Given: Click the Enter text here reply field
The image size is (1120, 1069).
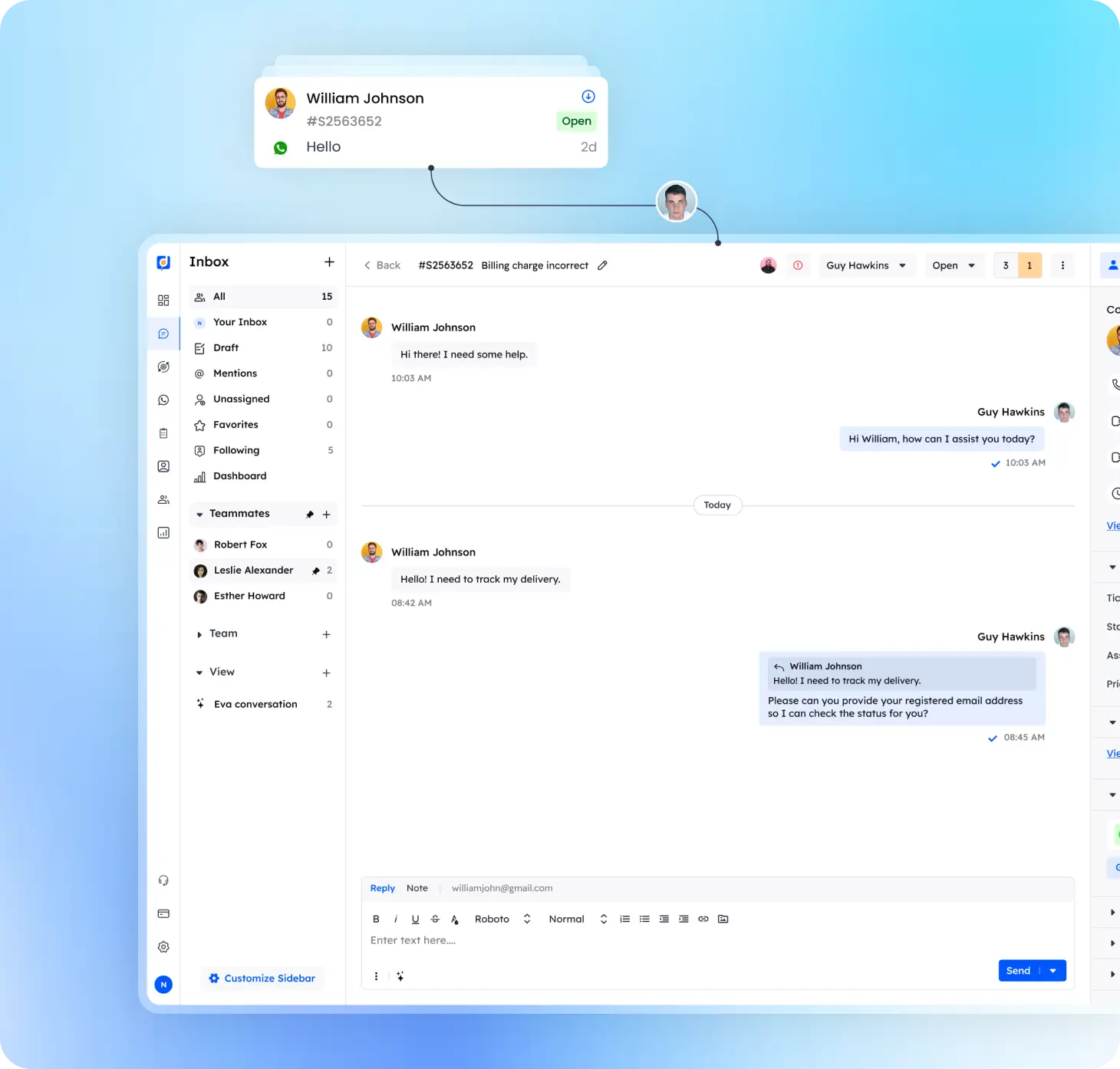Looking at the screenshot, I should (717, 941).
